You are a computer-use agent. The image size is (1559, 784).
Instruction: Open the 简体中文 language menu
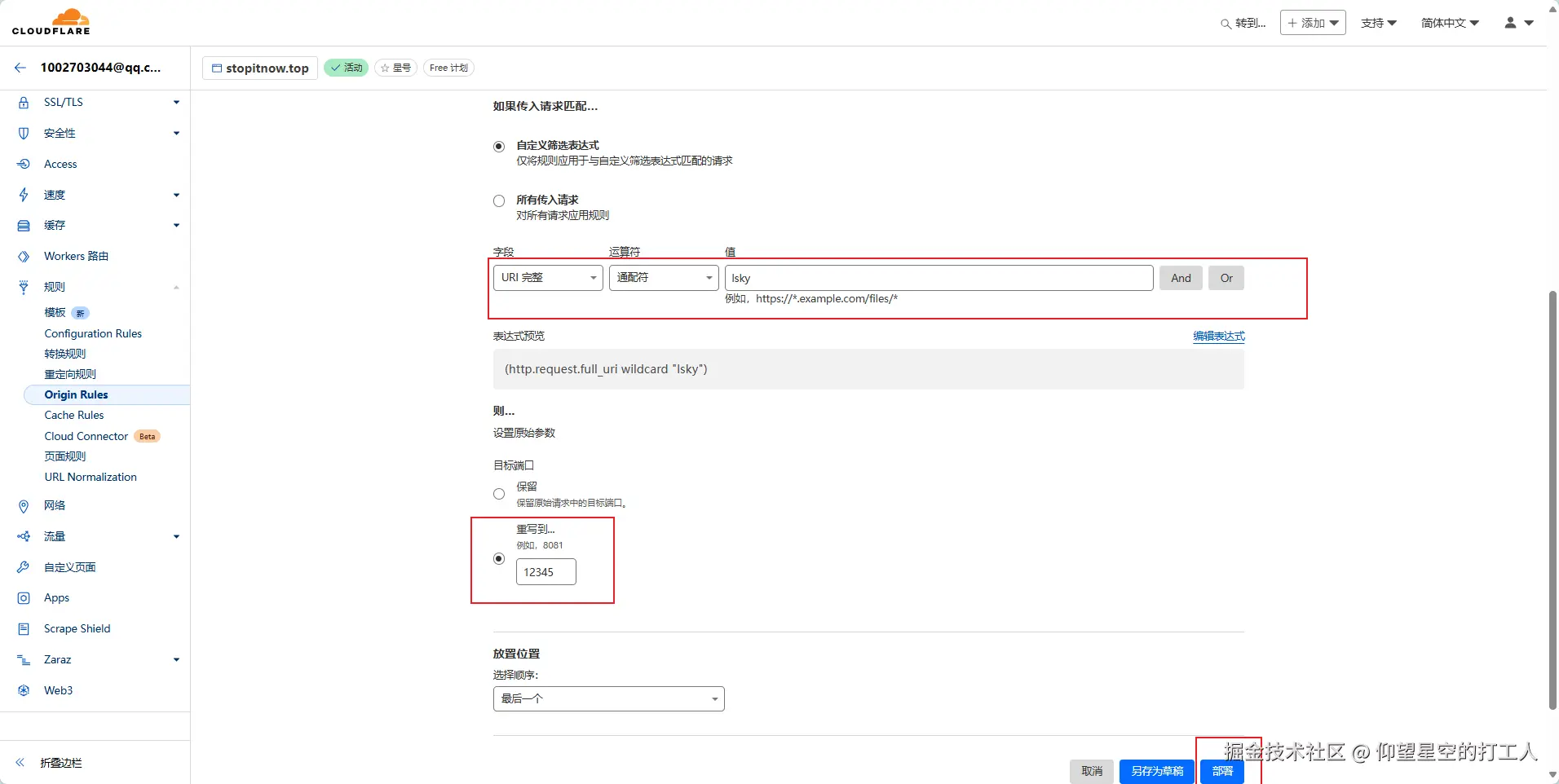(1450, 23)
